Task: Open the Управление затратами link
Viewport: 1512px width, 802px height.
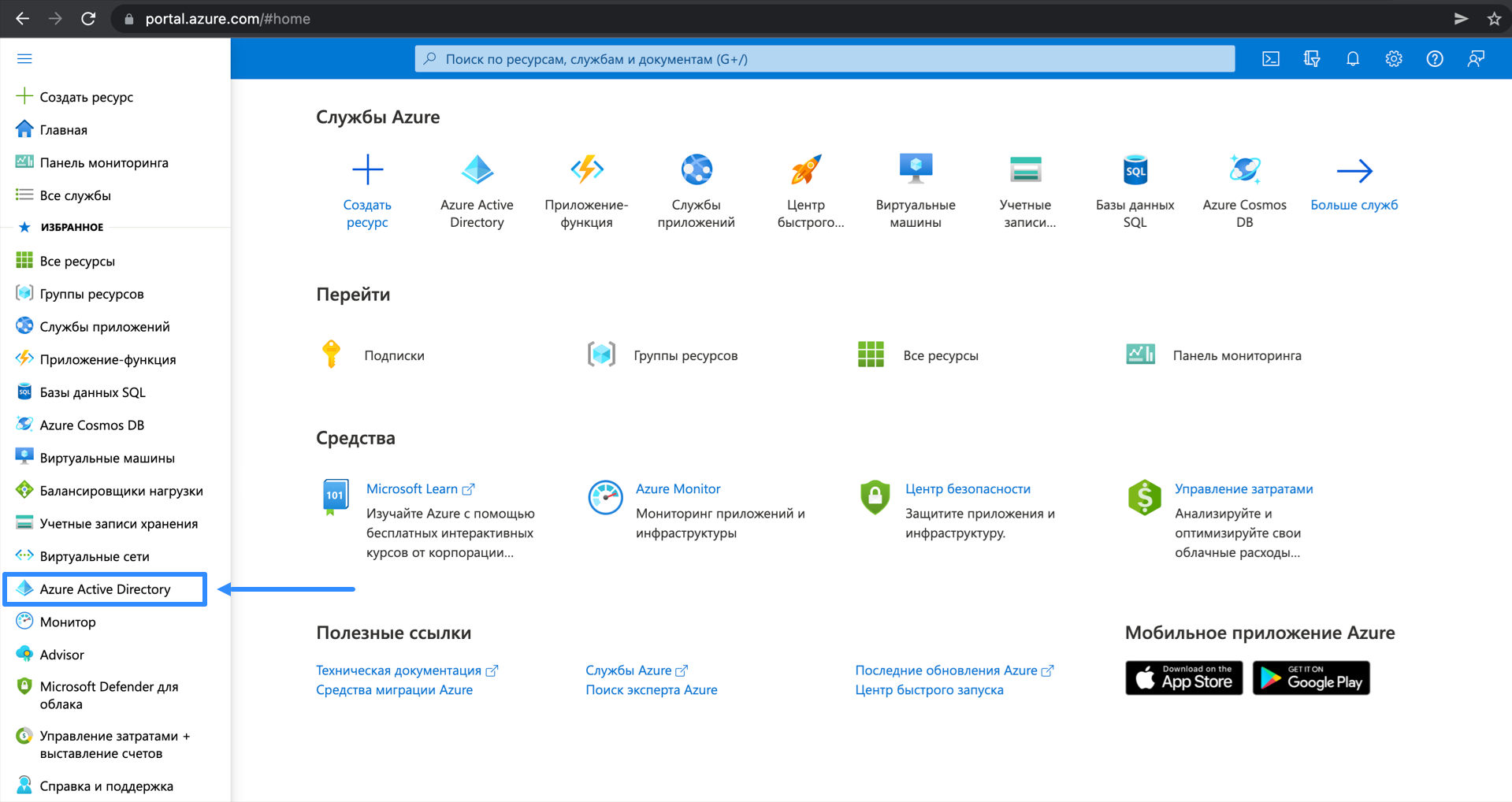Action: click(x=1244, y=489)
